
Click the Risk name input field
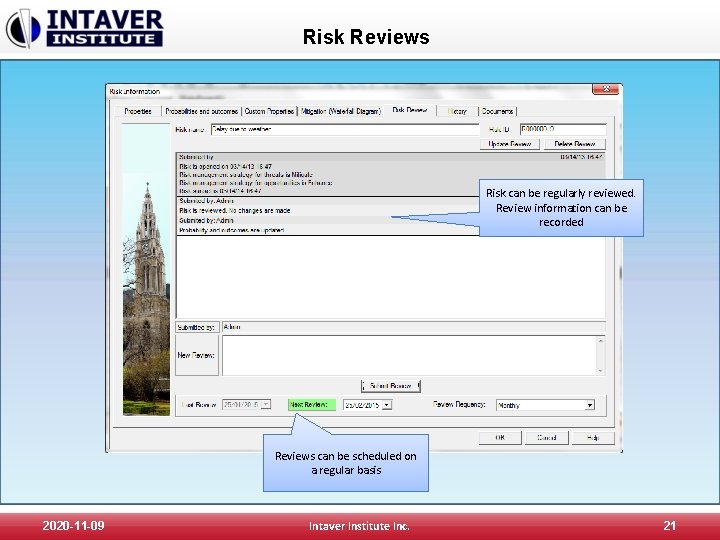[x=345, y=129]
